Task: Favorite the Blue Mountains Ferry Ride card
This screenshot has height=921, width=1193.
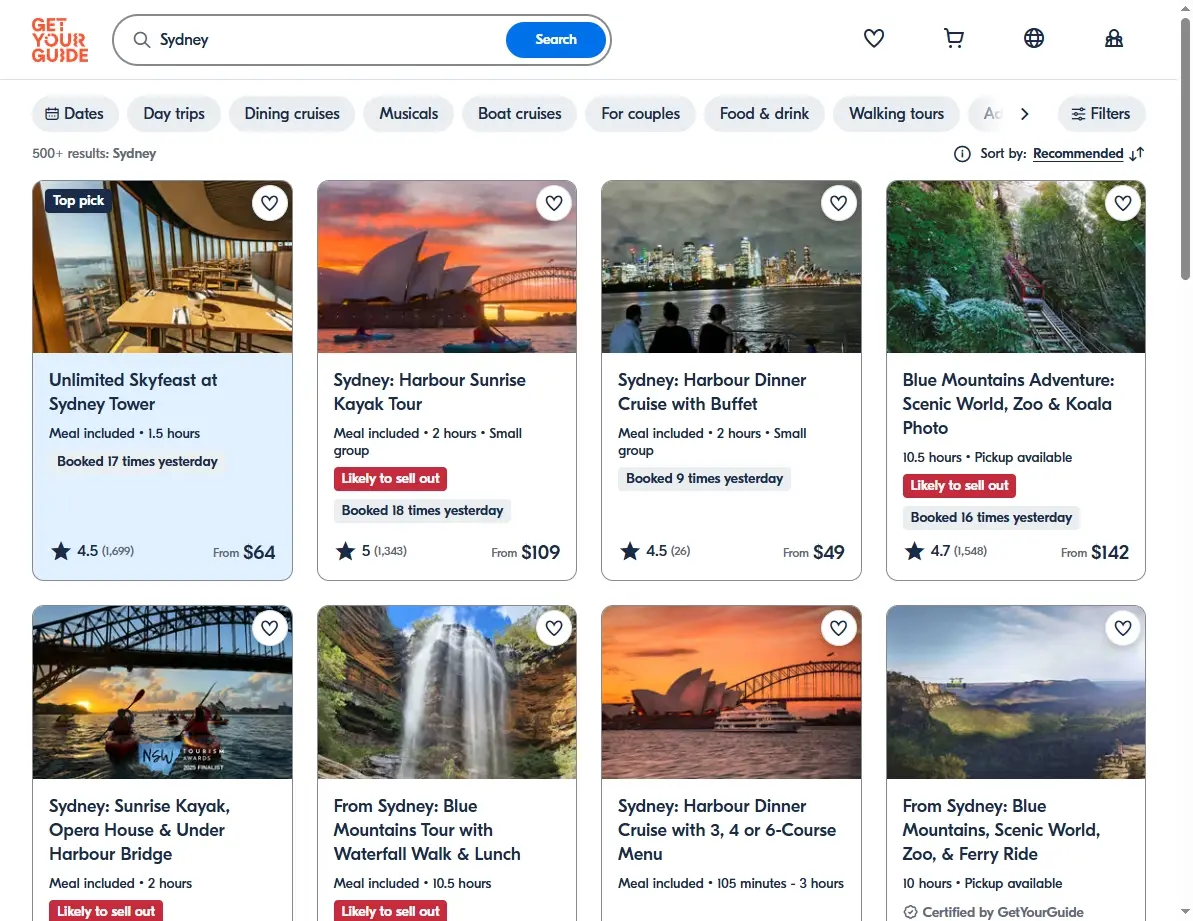Action: click(1123, 628)
